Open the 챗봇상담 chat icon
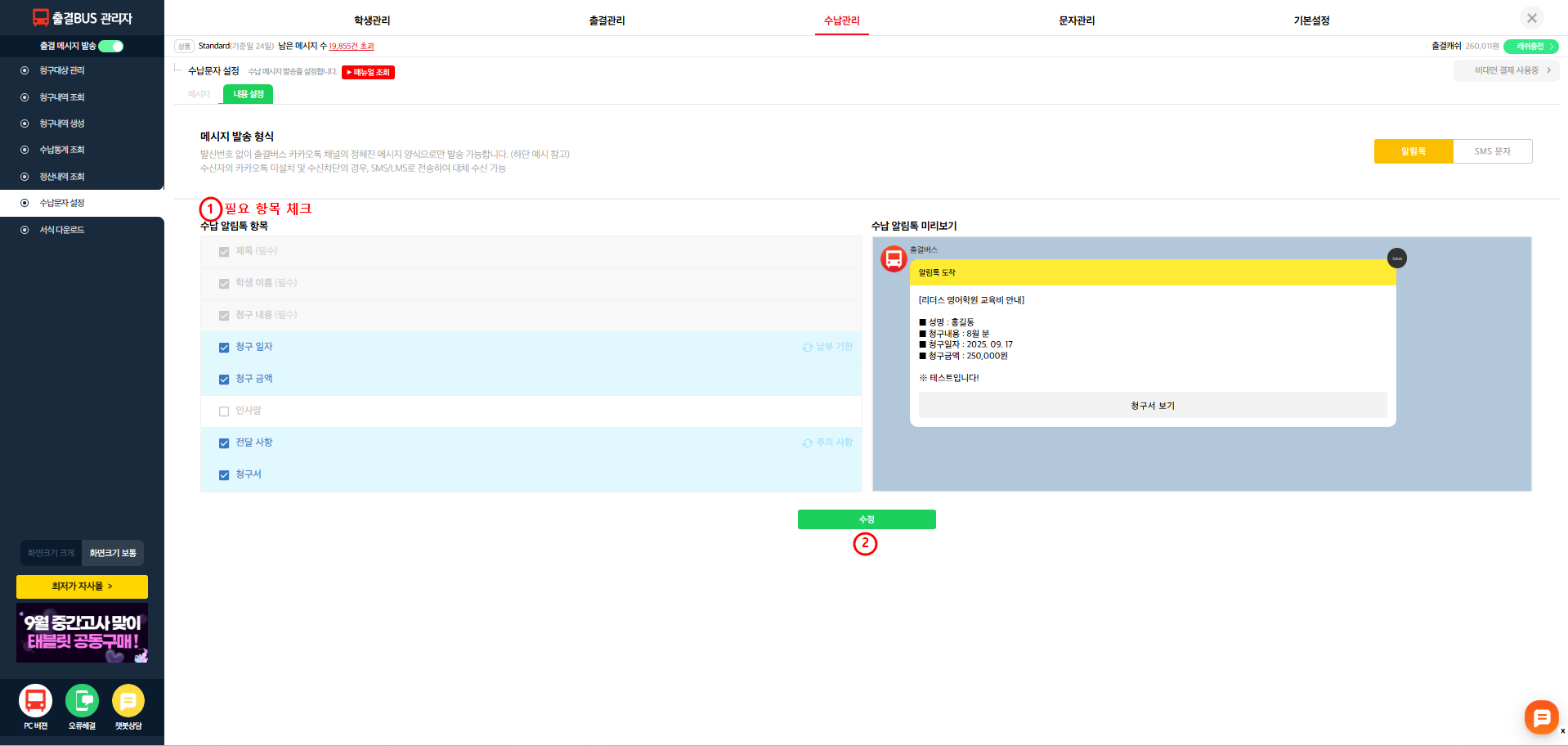This screenshot has height=746, width=1568. (128, 701)
